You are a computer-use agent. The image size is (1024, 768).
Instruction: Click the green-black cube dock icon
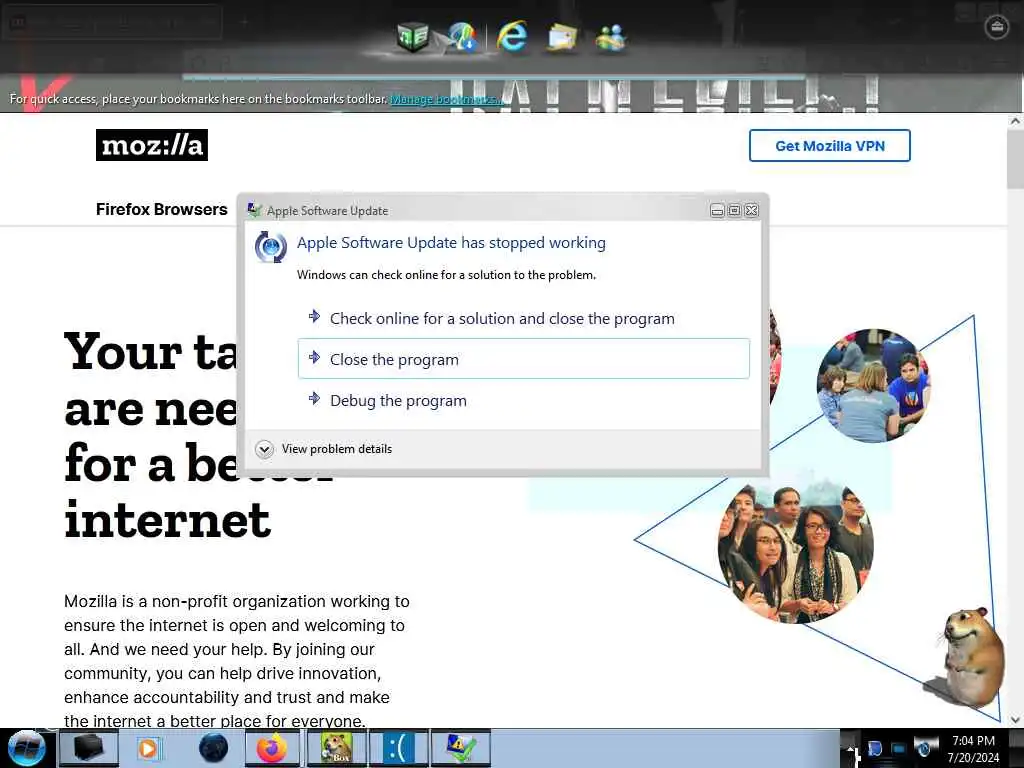coord(412,36)
